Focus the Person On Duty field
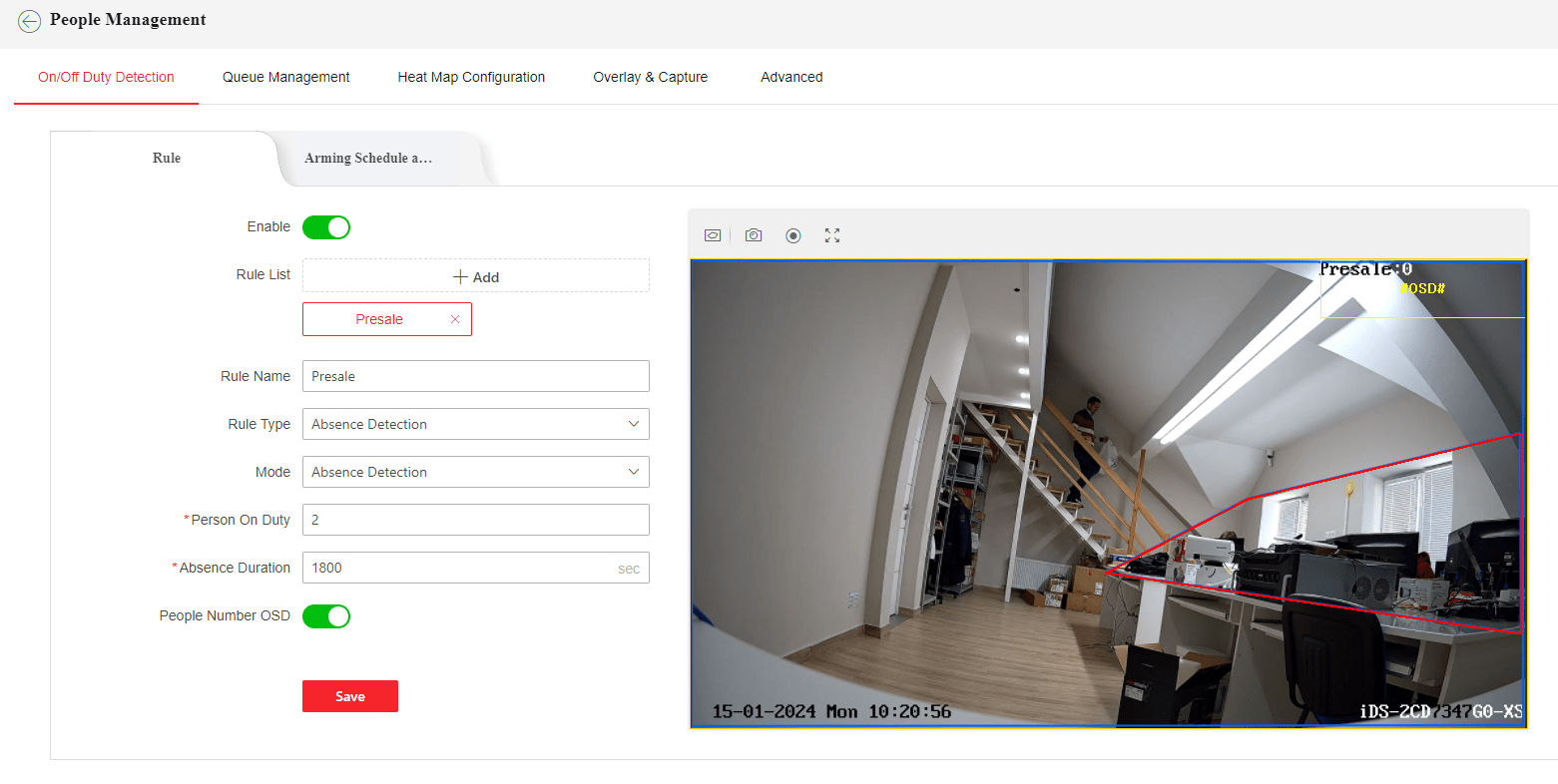The image size is (1558, 784). click(x=475, y=520)
